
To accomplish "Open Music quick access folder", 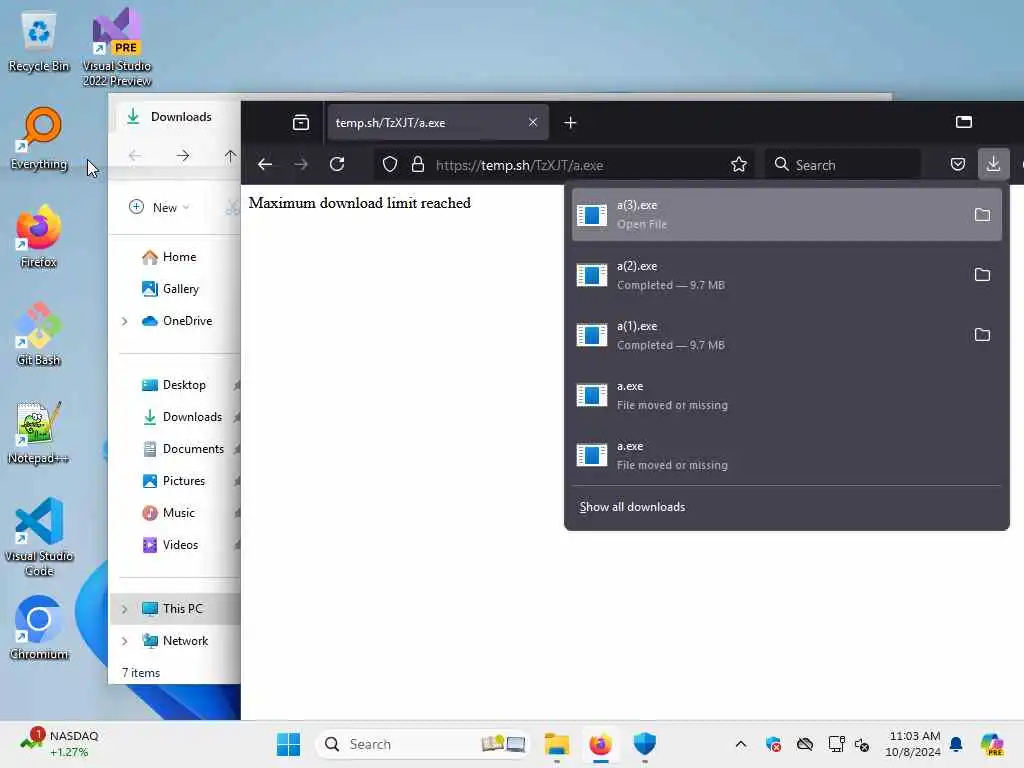I will (x=178, y=513).
